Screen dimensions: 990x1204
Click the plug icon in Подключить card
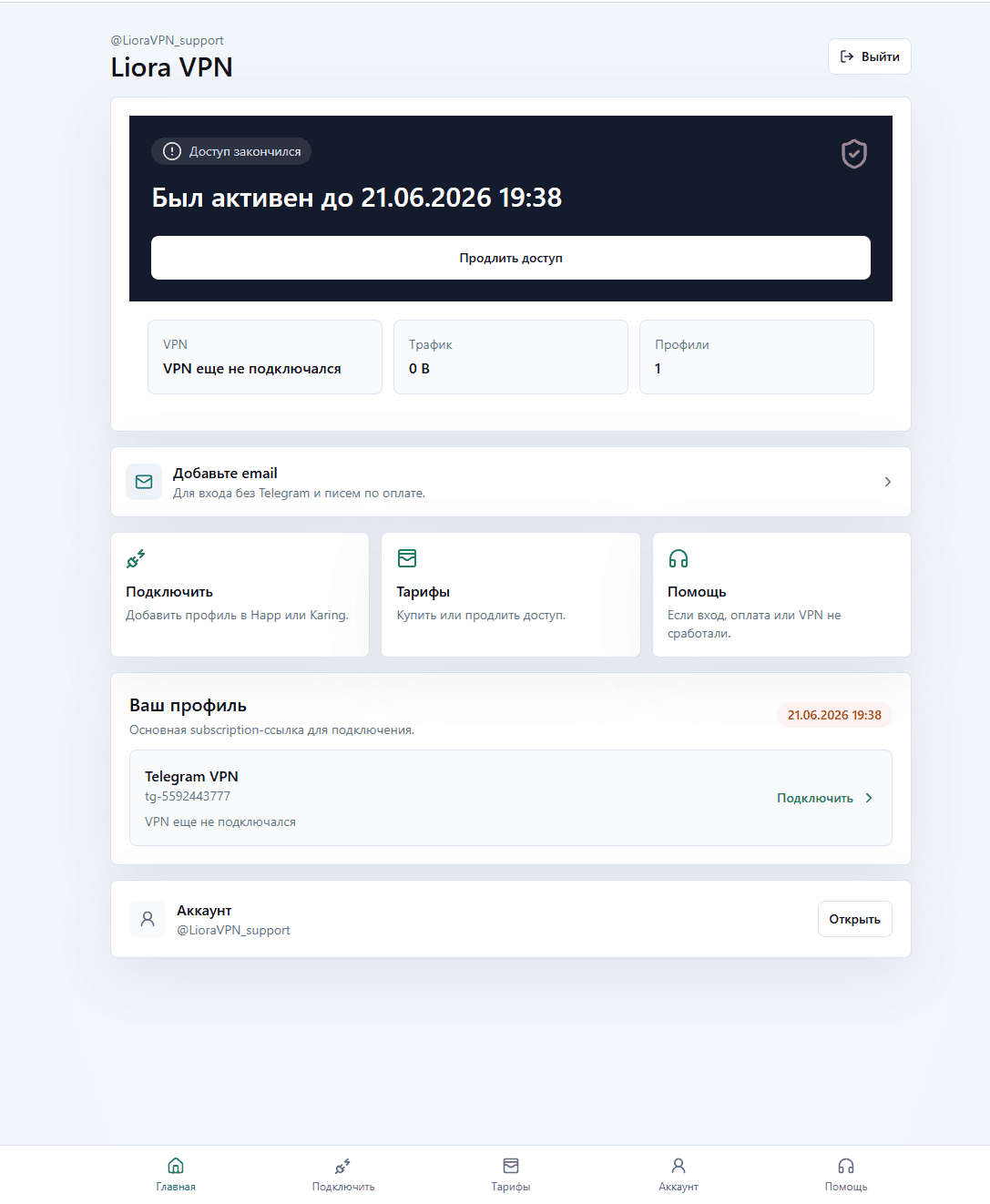point(136,558)
